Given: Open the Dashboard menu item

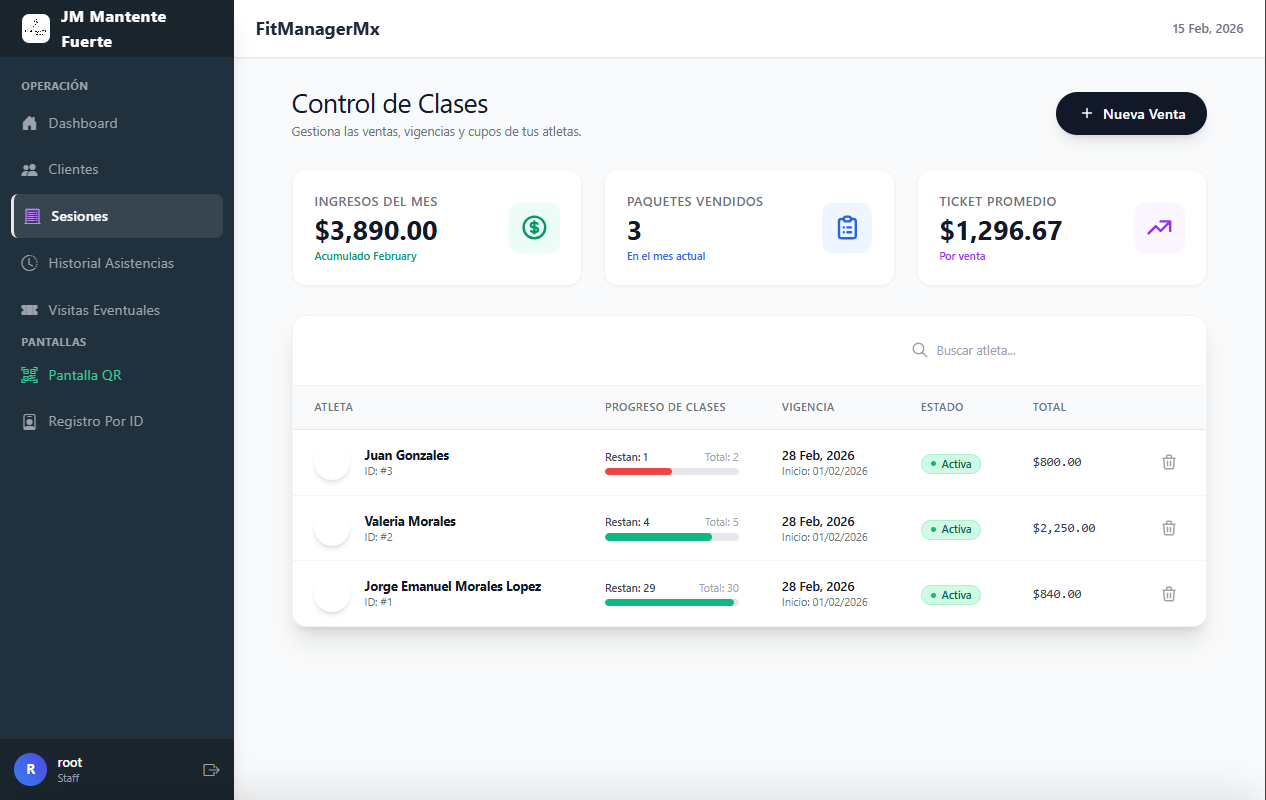Looking at the screenshot, I should (83, 123).
